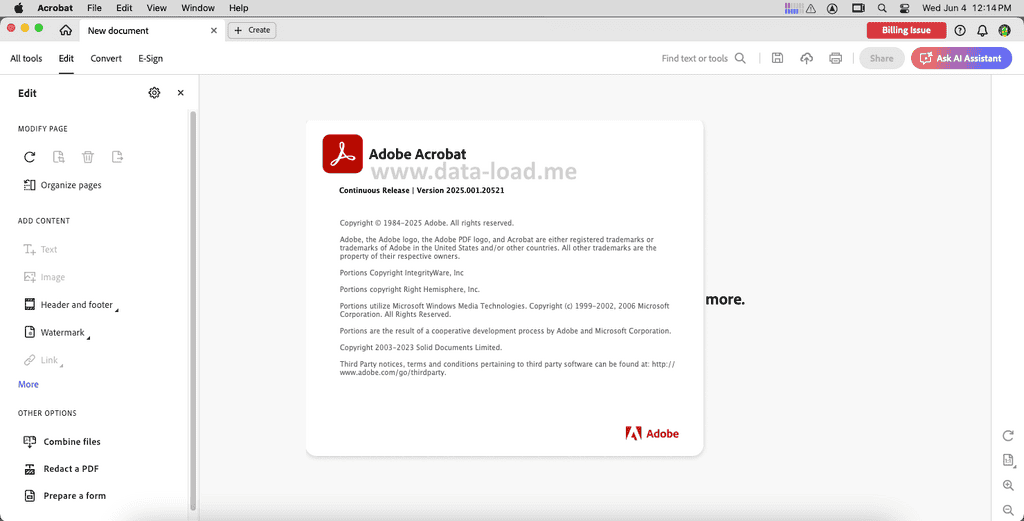The width and height of the screenshot is (1024, 521).
Task: Click the version 2025.001.20521 text
Action: (460, 191)
